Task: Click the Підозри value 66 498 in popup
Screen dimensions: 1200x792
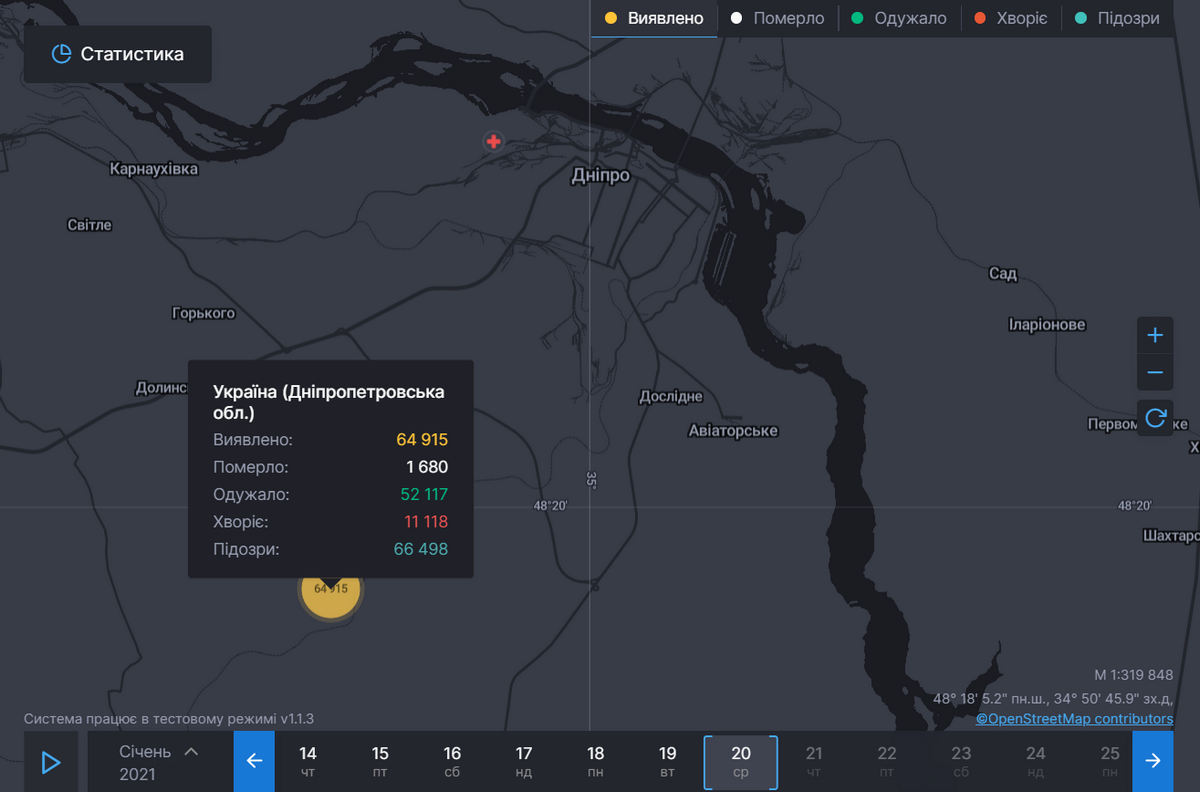Action: click(x=421, y=549)
